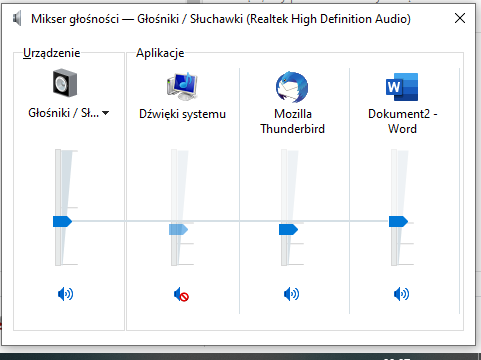The height and width of the screenshot is (360, 481).
Task: Click the device volume slider thumb
Action: 62,221
